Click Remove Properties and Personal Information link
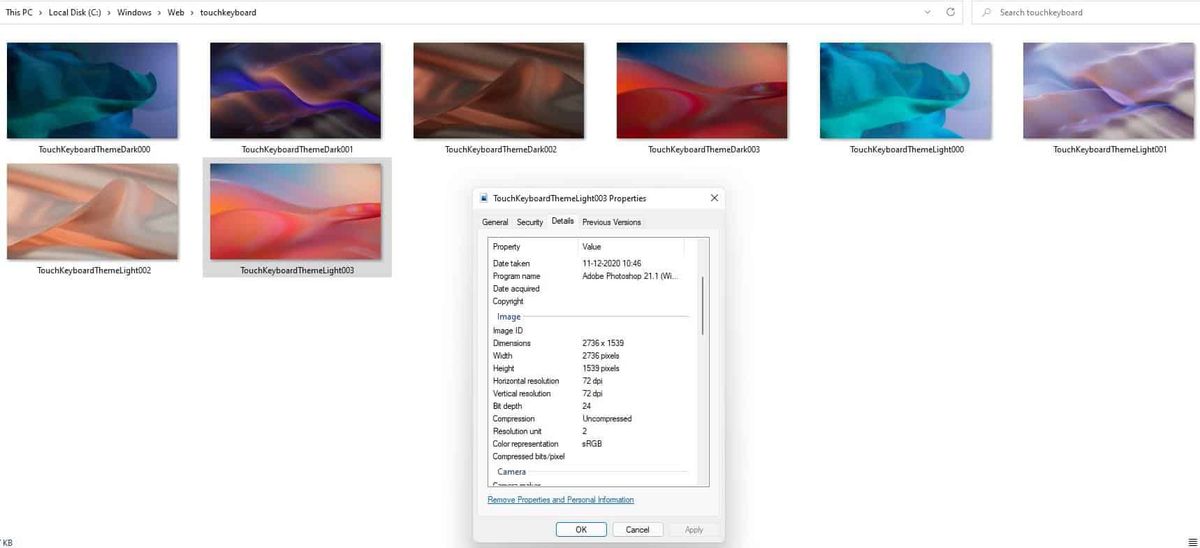1200x548 pixels. (x=561, y=500)
